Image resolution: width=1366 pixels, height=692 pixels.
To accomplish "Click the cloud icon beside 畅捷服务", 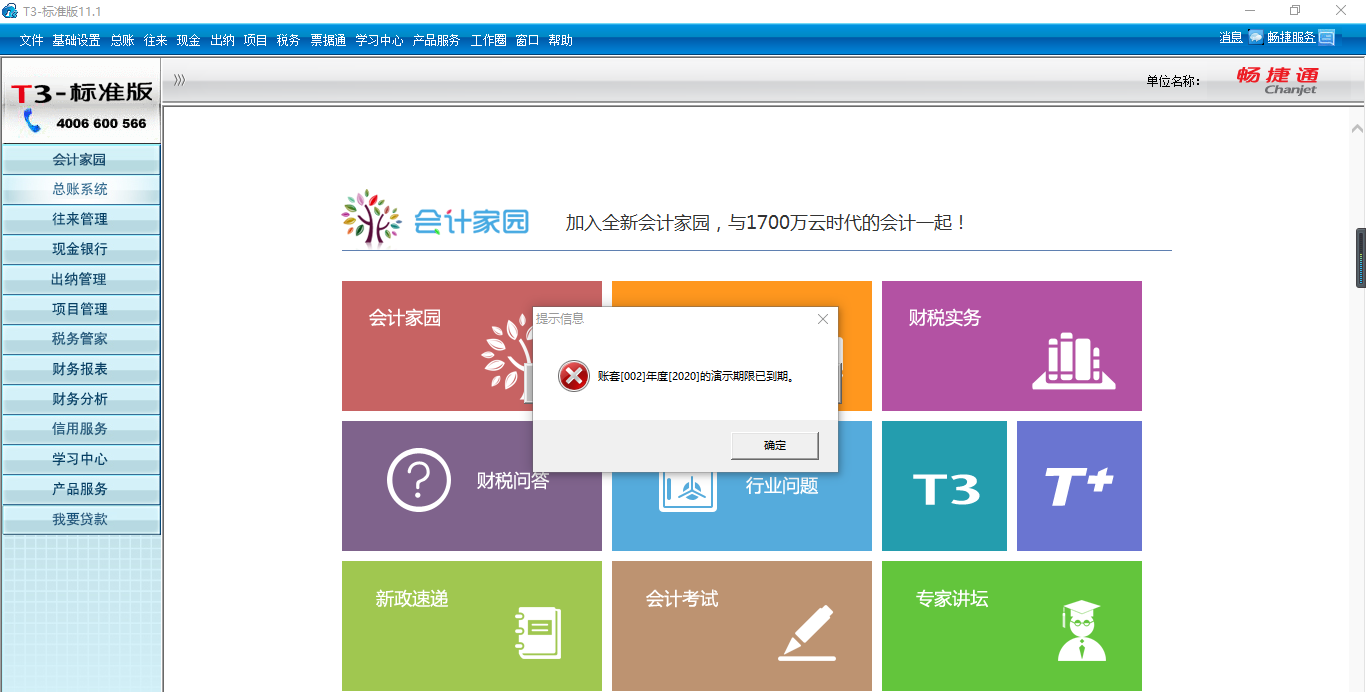I will pos(1256,37).
